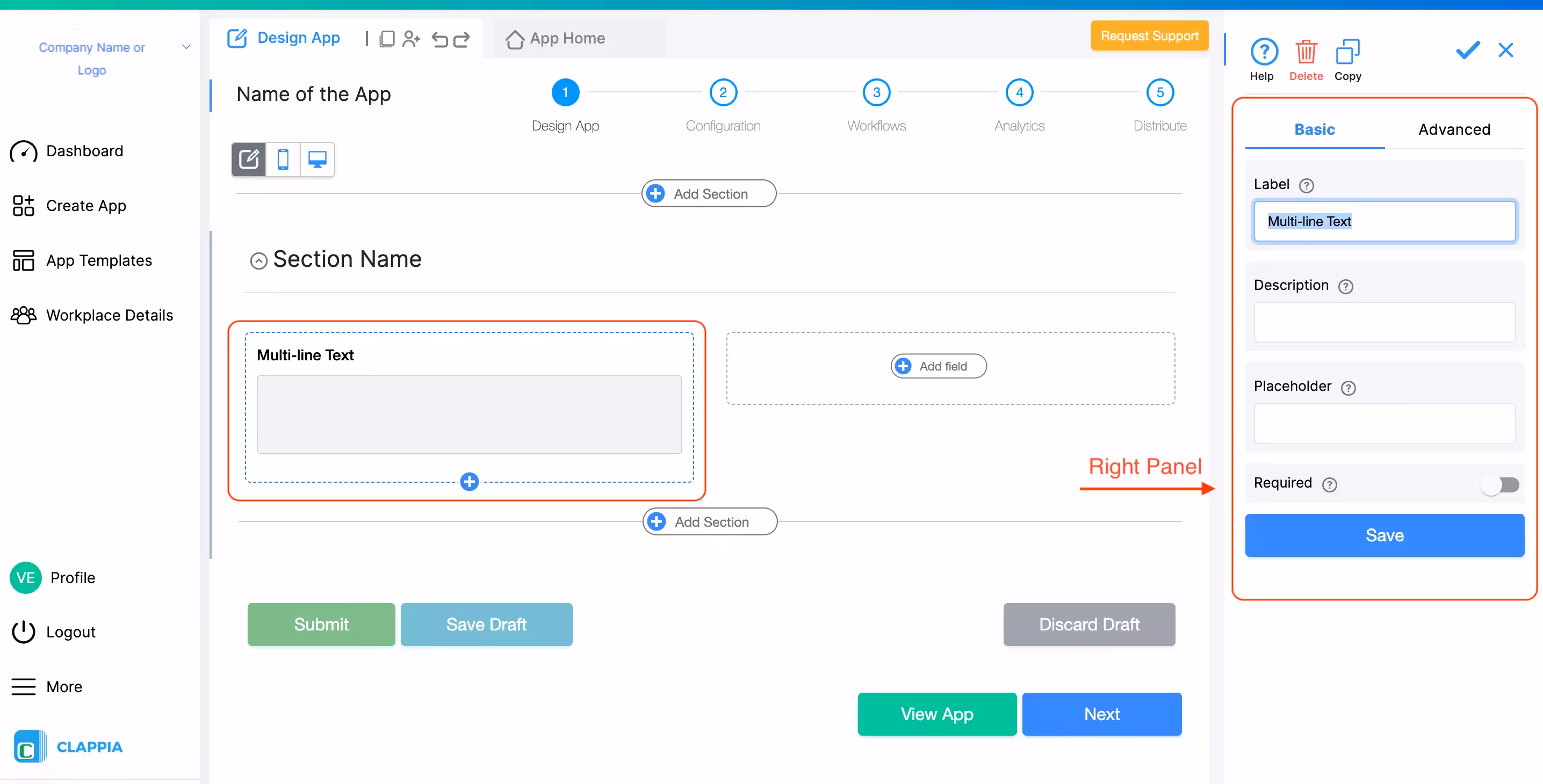Viewport: 1543px width, 784px height.
Task: Go to step 3 Workflows
Action: 876,93
